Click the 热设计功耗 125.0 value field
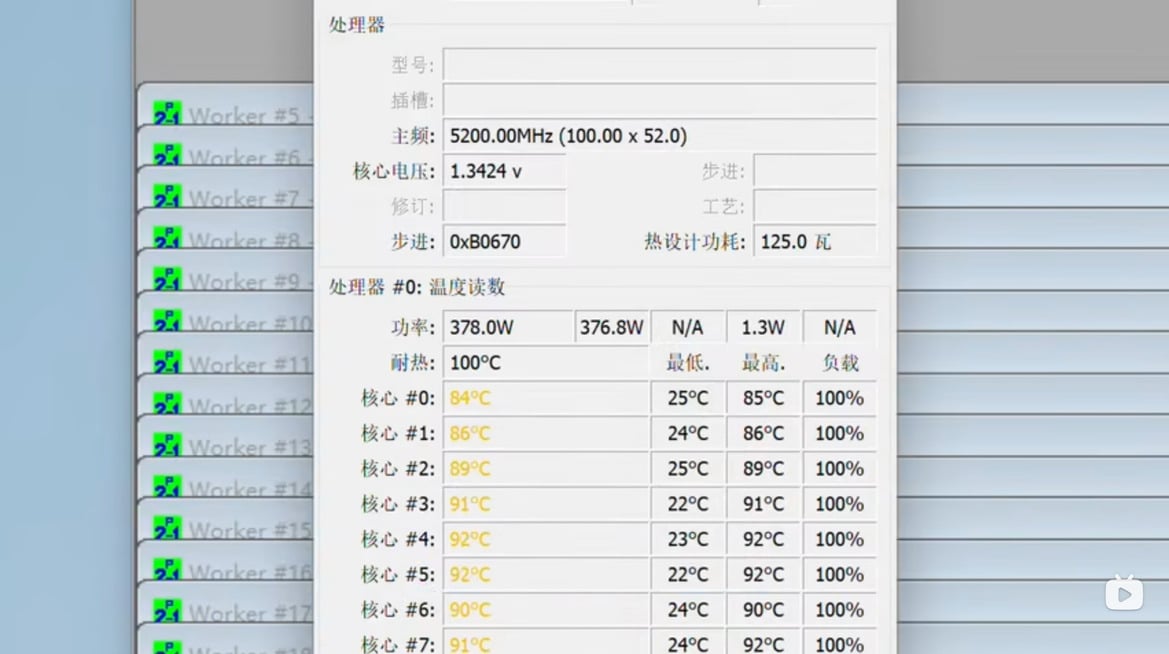Image resolution: width=1169 pixels, height=654 pixels. (815, 242)
